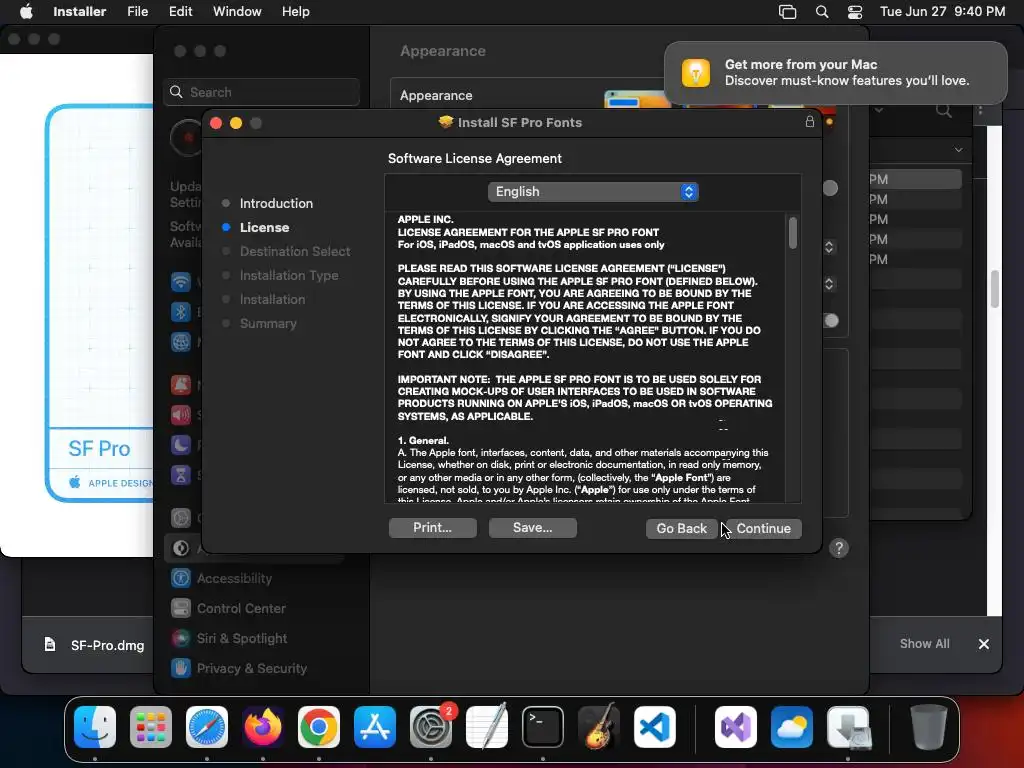
Task: Click the Accessibility icon in settings sidebar
Action: (x=181, y=578)
